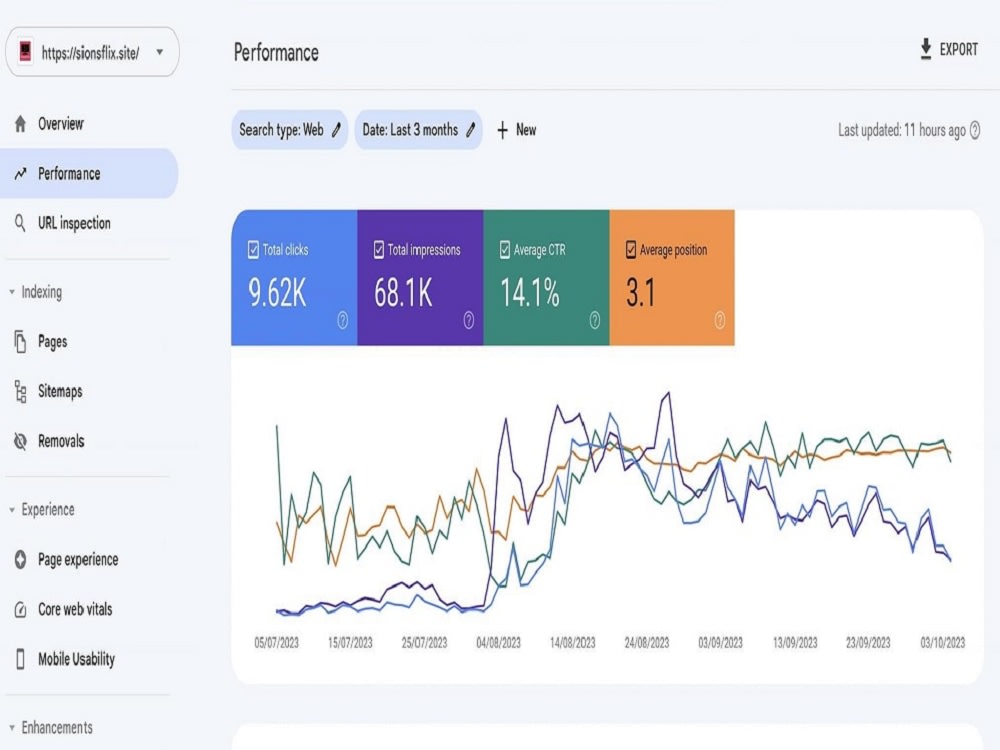Go to Overview in sidebar
Screen dimensions: 1000x750
[61, 124]
